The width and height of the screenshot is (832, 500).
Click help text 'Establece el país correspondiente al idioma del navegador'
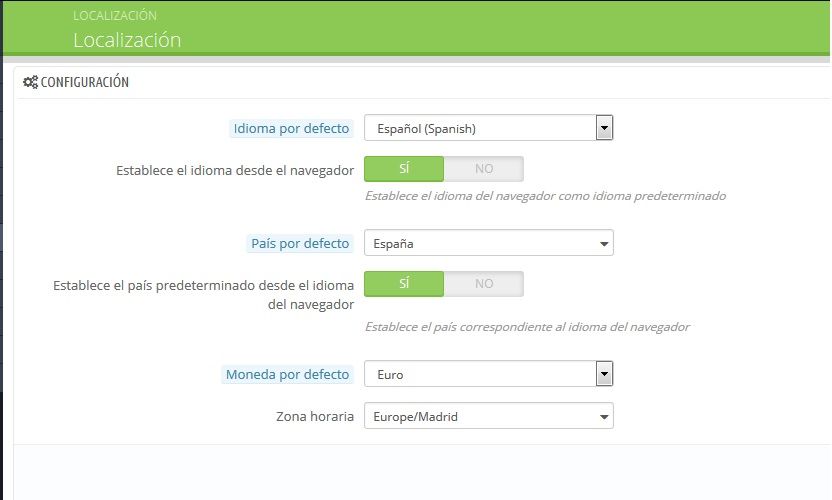(527, 327)
